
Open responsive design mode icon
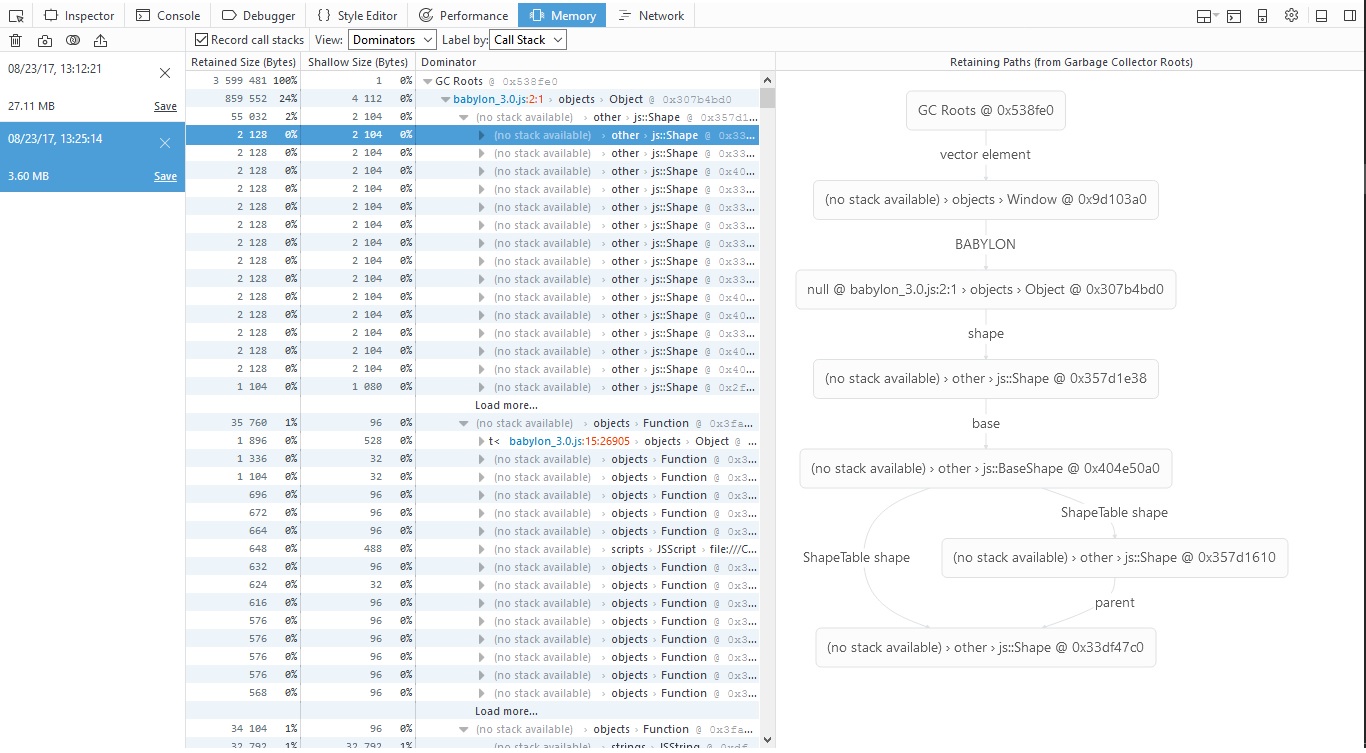click(x=1262, y=16)
